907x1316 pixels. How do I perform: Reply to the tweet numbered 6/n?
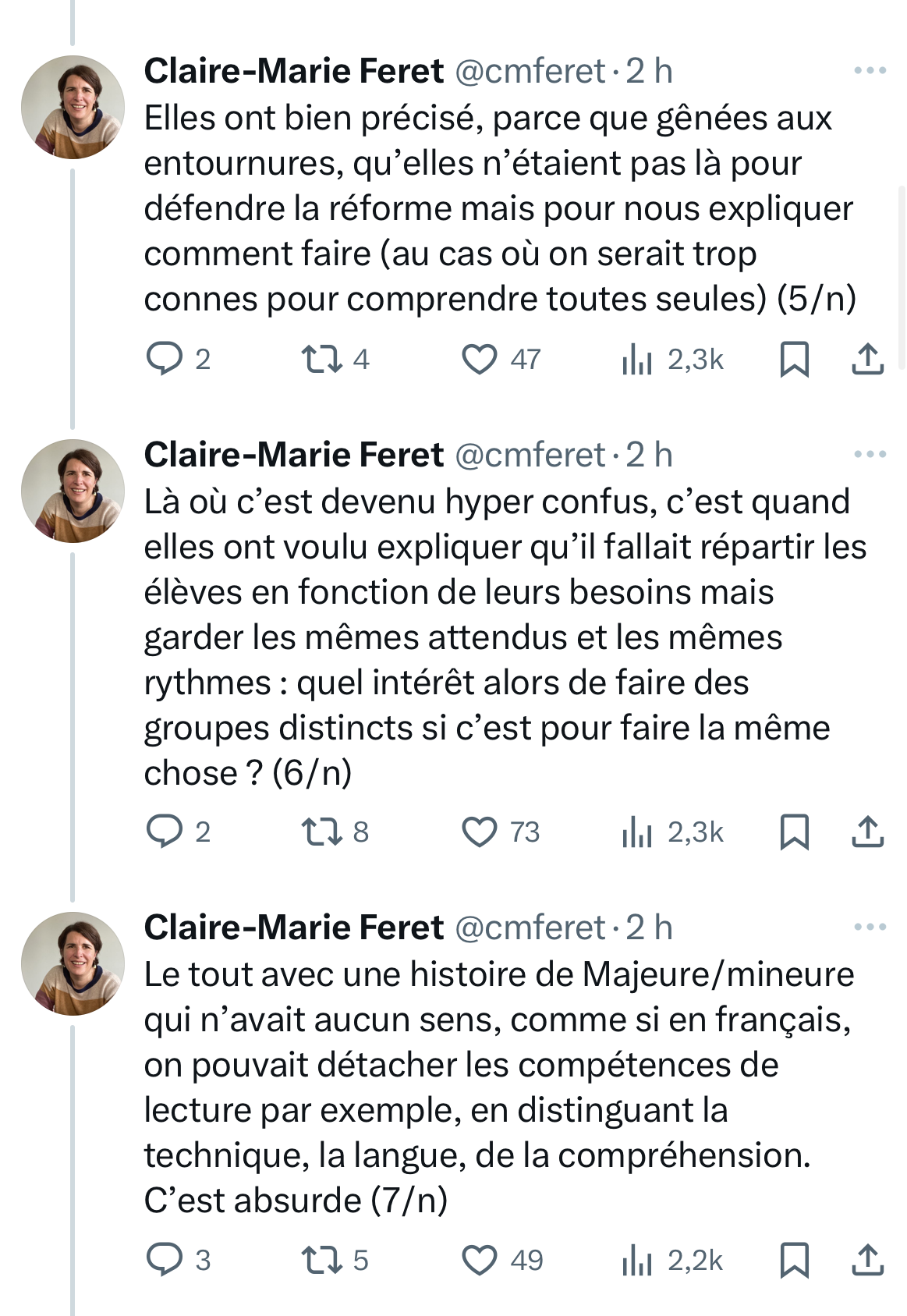(x=165, y=832)
